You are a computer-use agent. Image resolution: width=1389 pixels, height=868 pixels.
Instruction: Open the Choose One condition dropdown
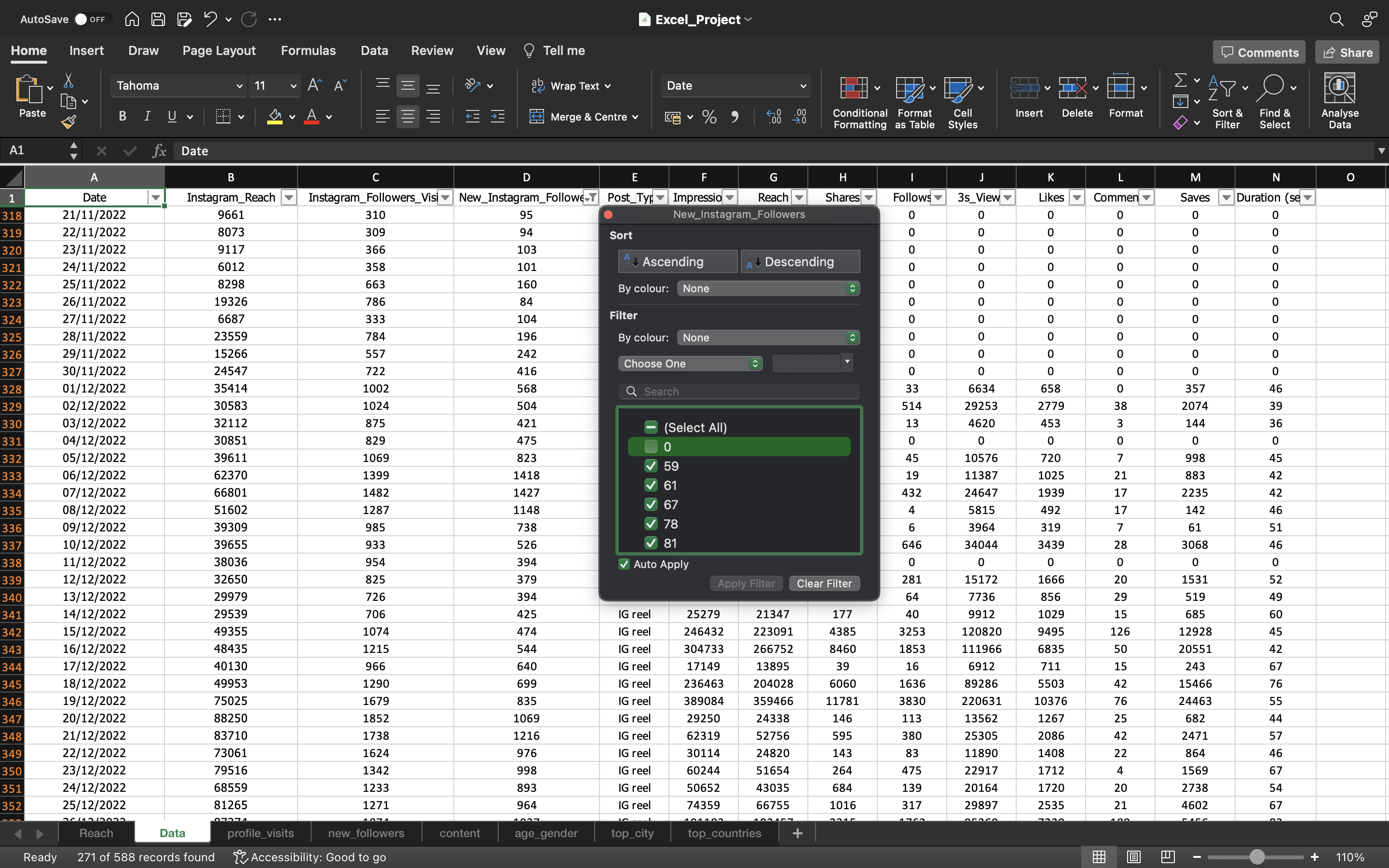[690, 364]
